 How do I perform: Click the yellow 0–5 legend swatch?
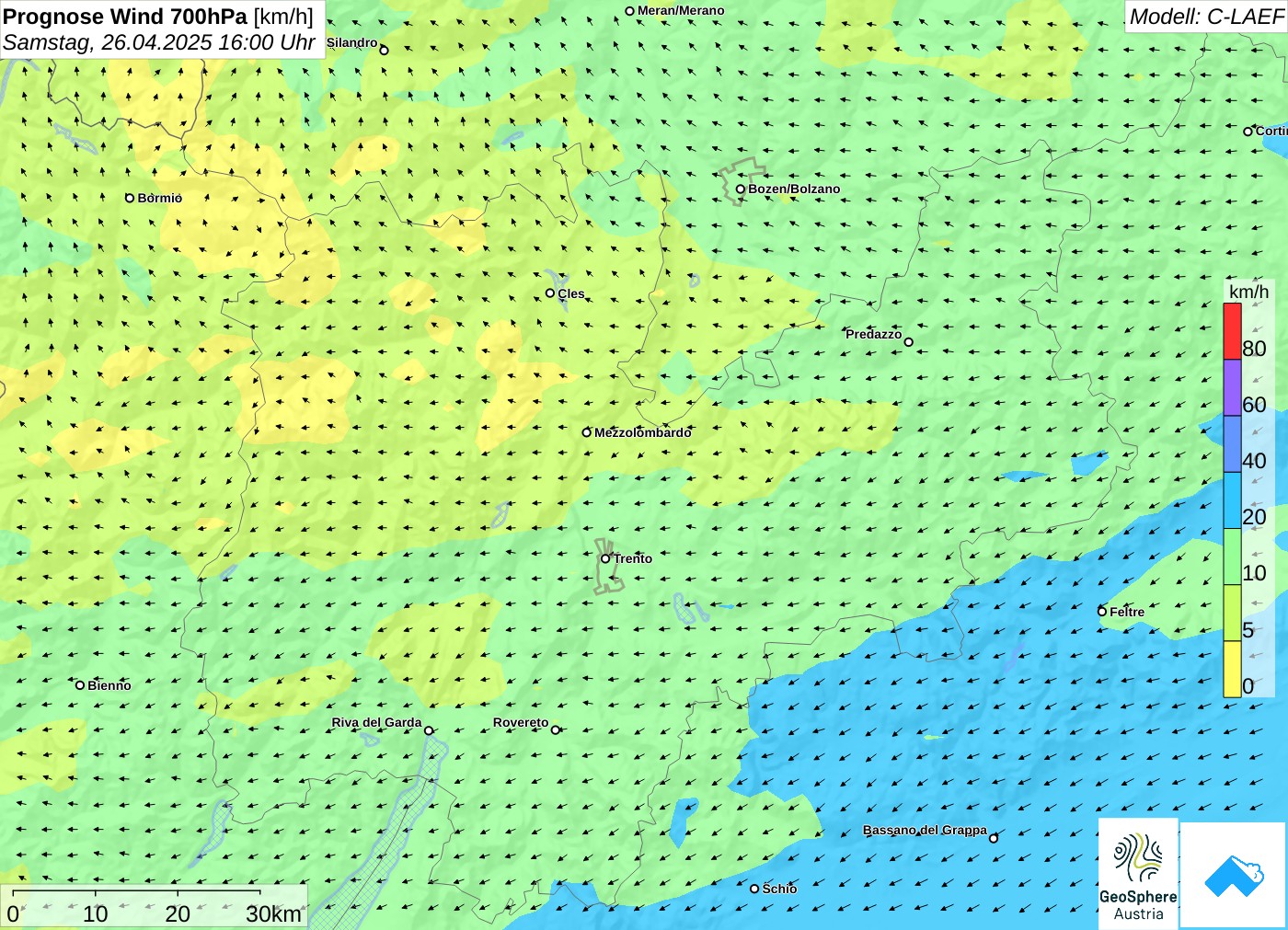click(1232, 669)
